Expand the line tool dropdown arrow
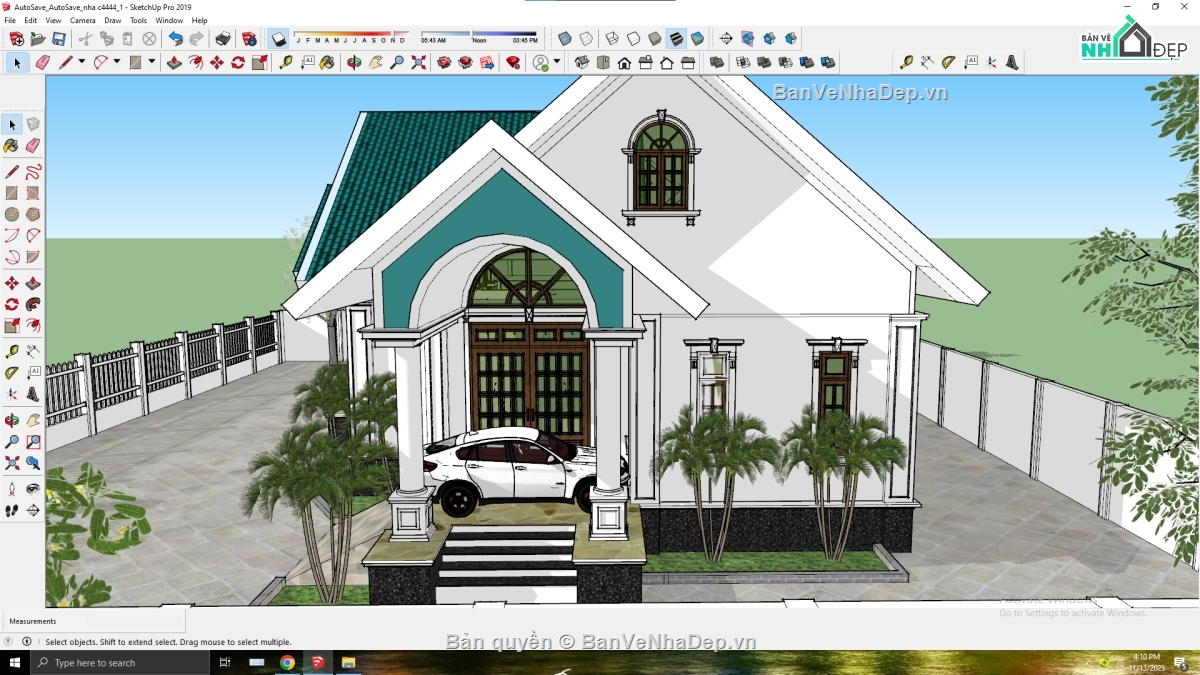The width and height of the screenshot is (1200, 675). (81, 62)
